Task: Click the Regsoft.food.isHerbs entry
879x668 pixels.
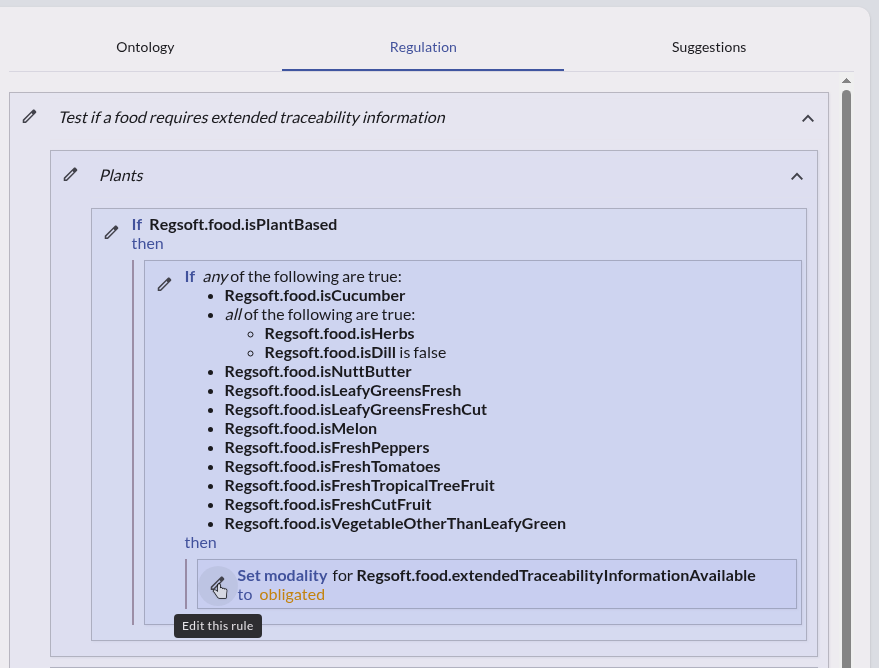Action: pos(339,333)
